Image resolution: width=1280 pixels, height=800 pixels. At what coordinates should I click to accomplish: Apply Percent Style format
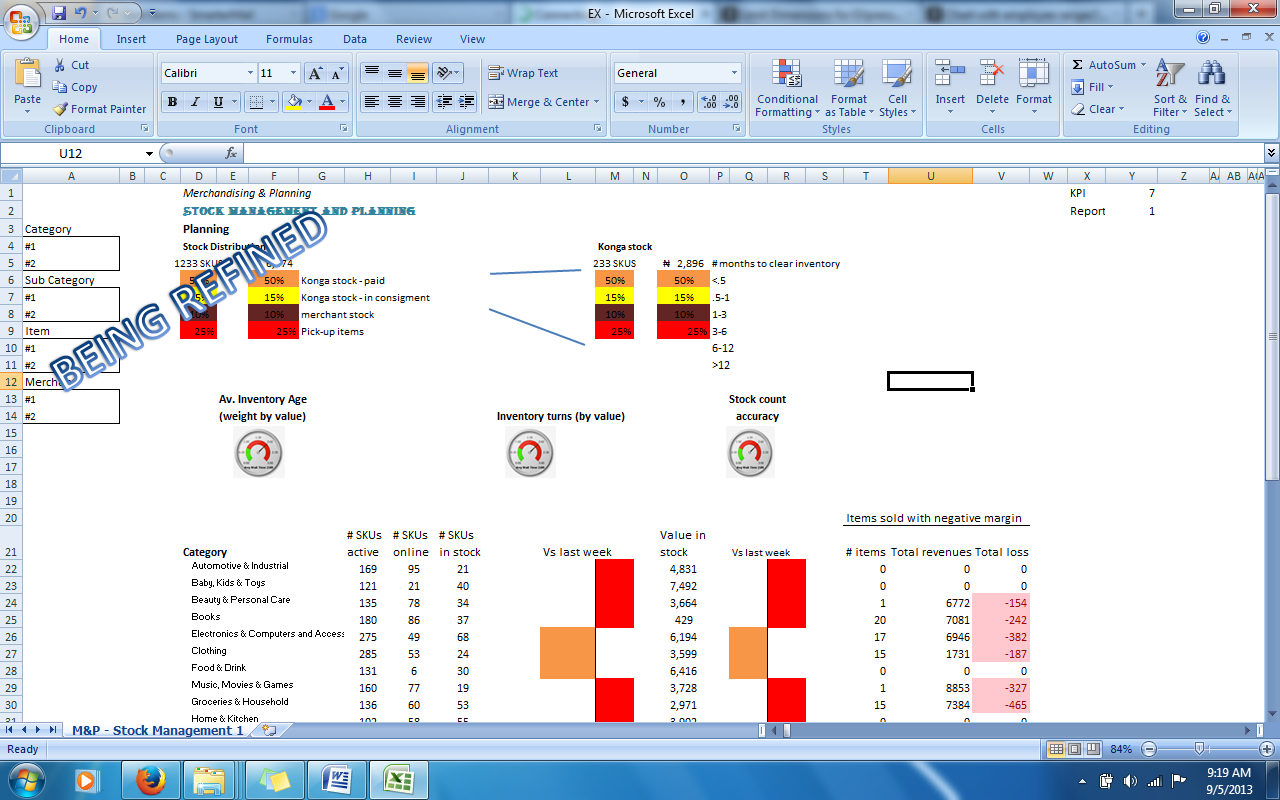click(x=660, y=102)
